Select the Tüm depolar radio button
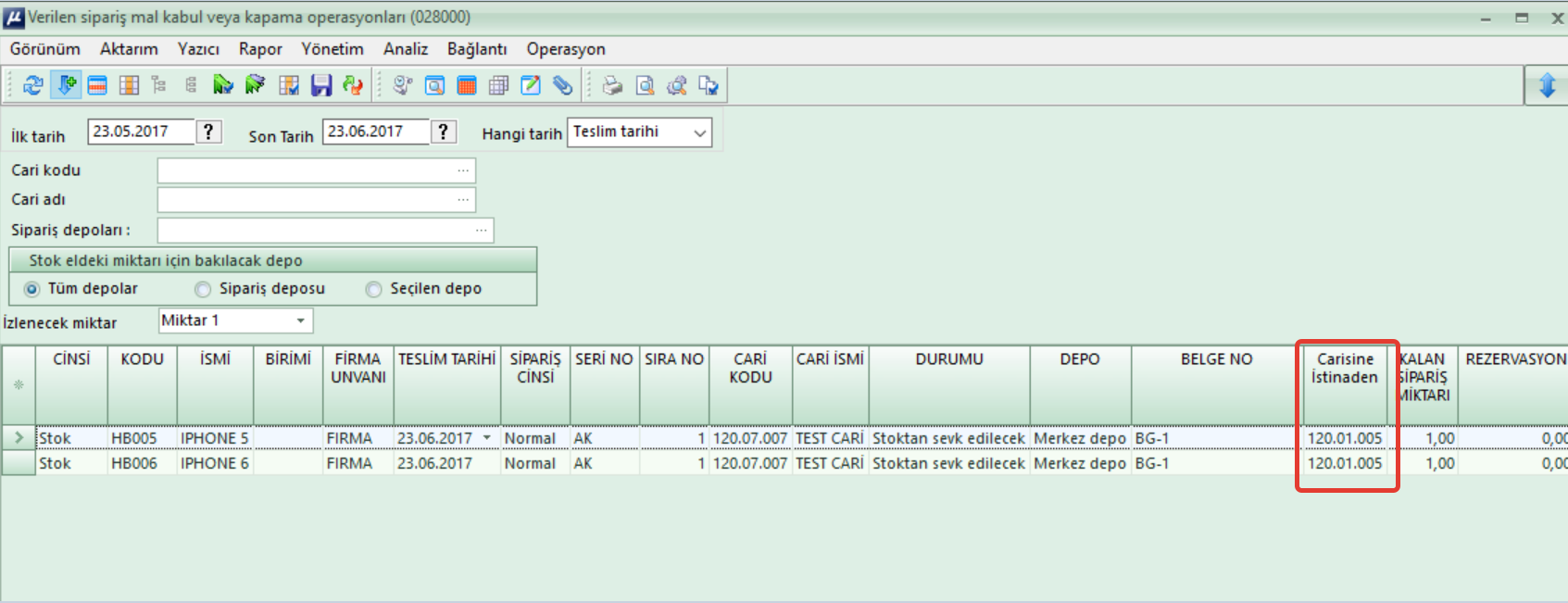 pos(32,289)
